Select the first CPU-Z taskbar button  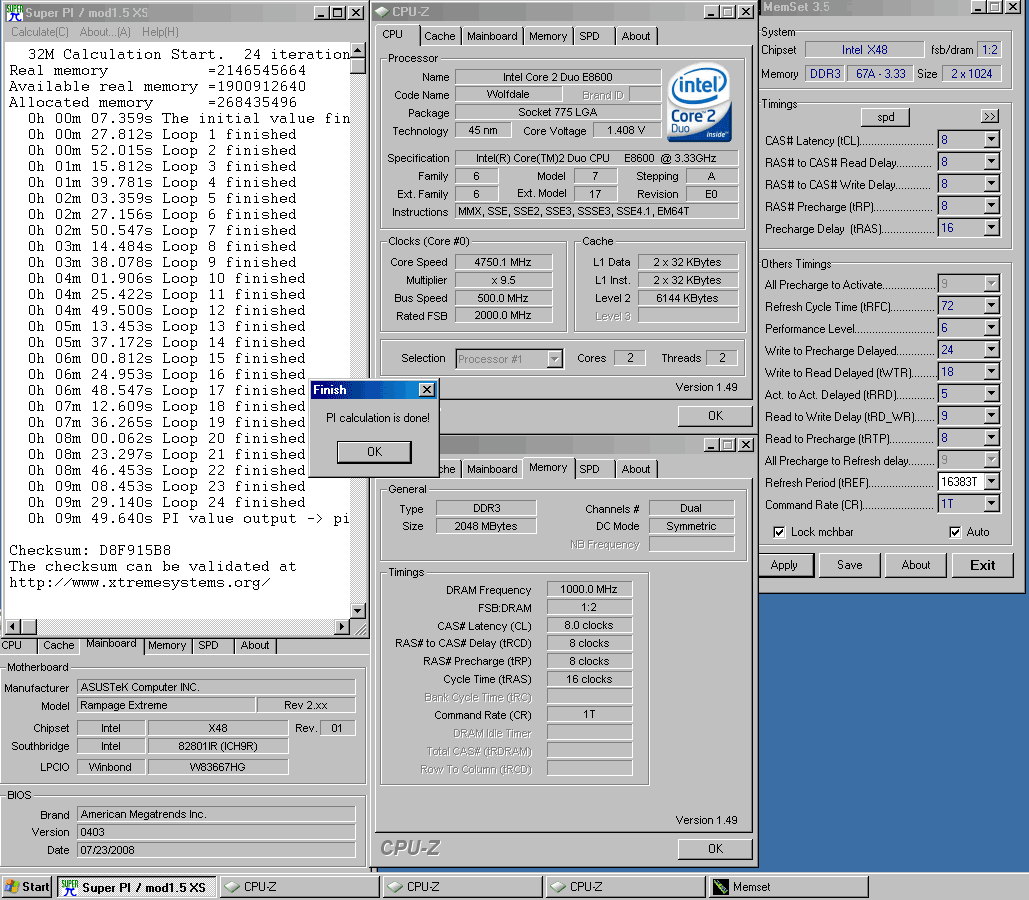point(299,887)
